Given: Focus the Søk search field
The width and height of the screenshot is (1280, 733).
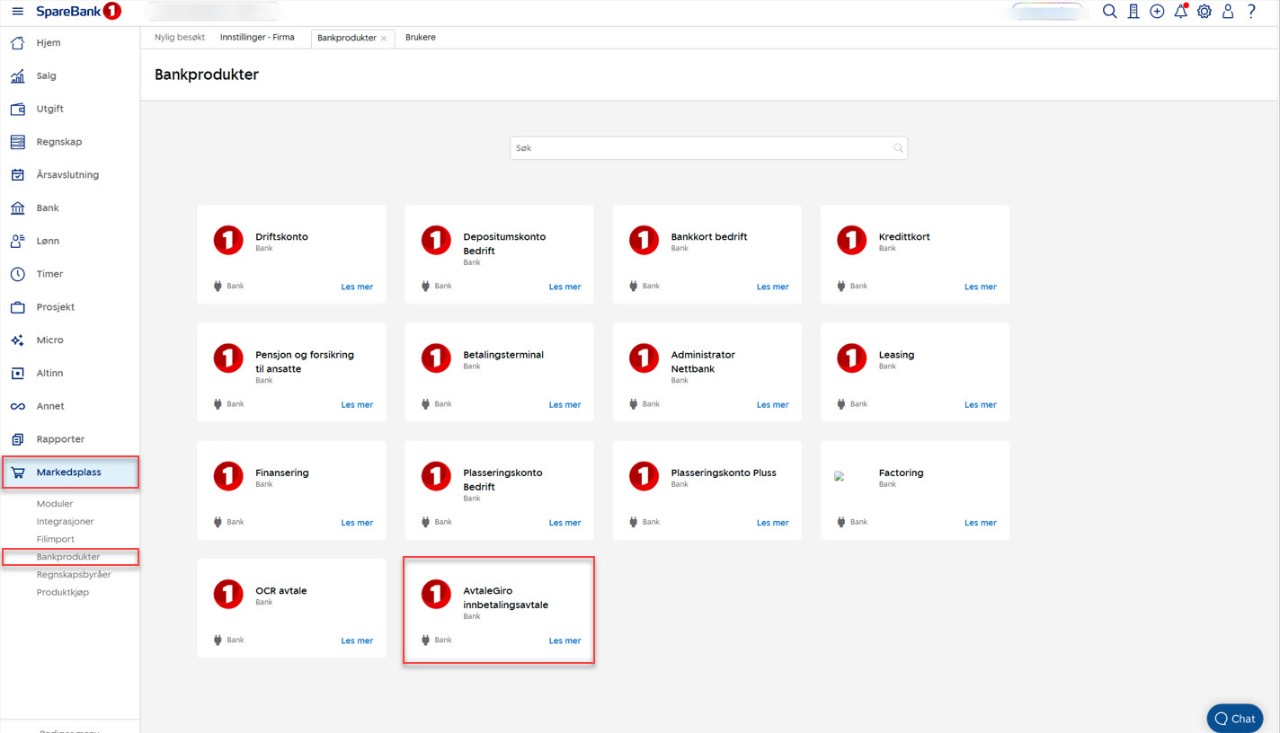Looking at the screenshot, I should 709,148.
